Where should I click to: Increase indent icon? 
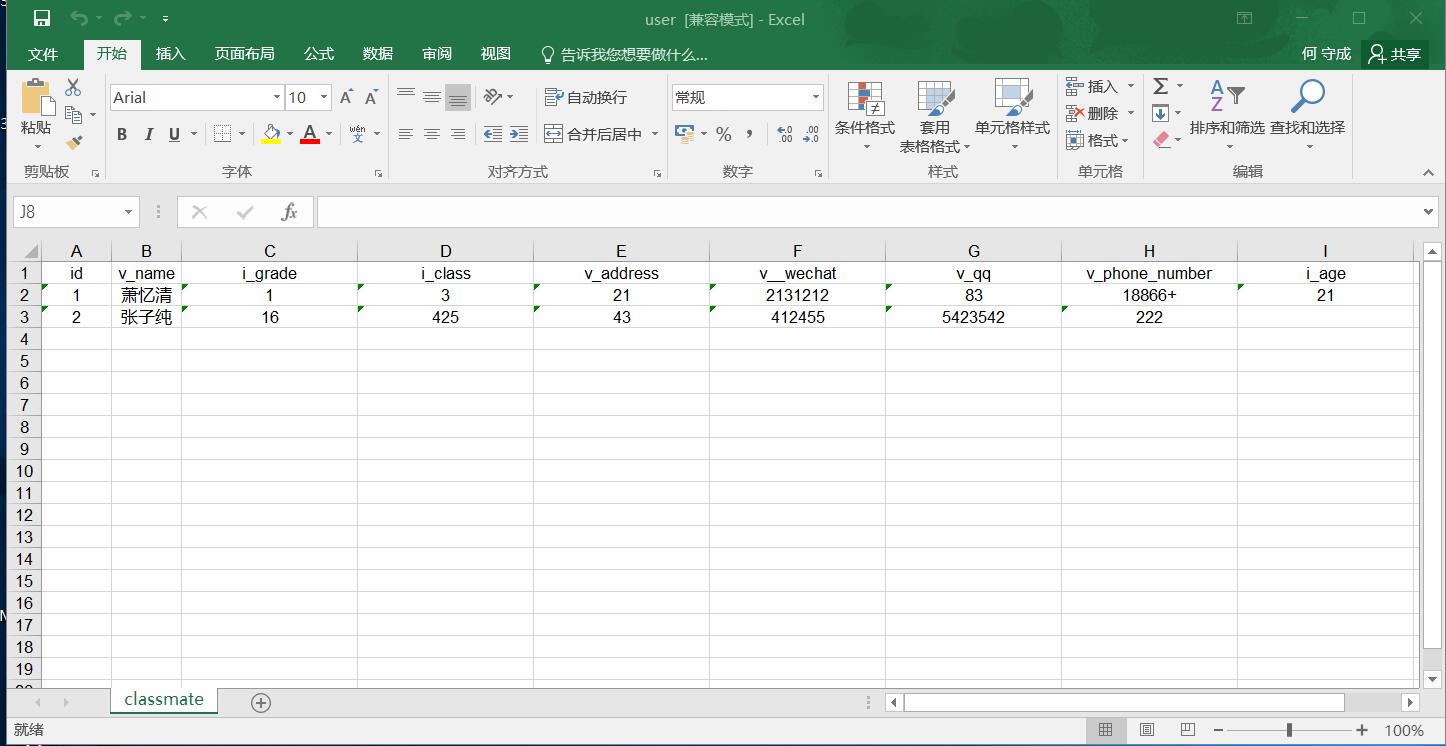tap(519, 134)
